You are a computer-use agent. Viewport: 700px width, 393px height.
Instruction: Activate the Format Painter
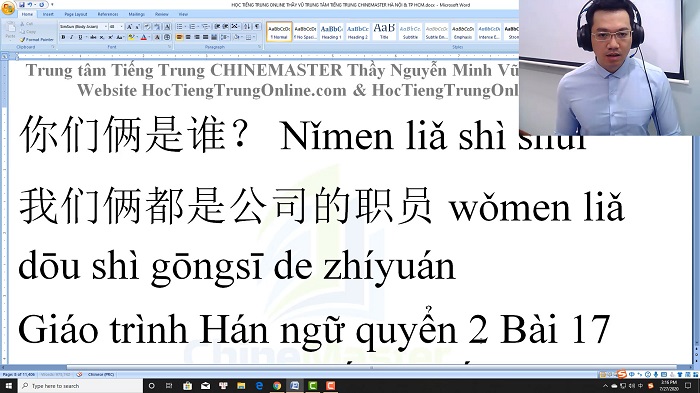pos(38,39)
